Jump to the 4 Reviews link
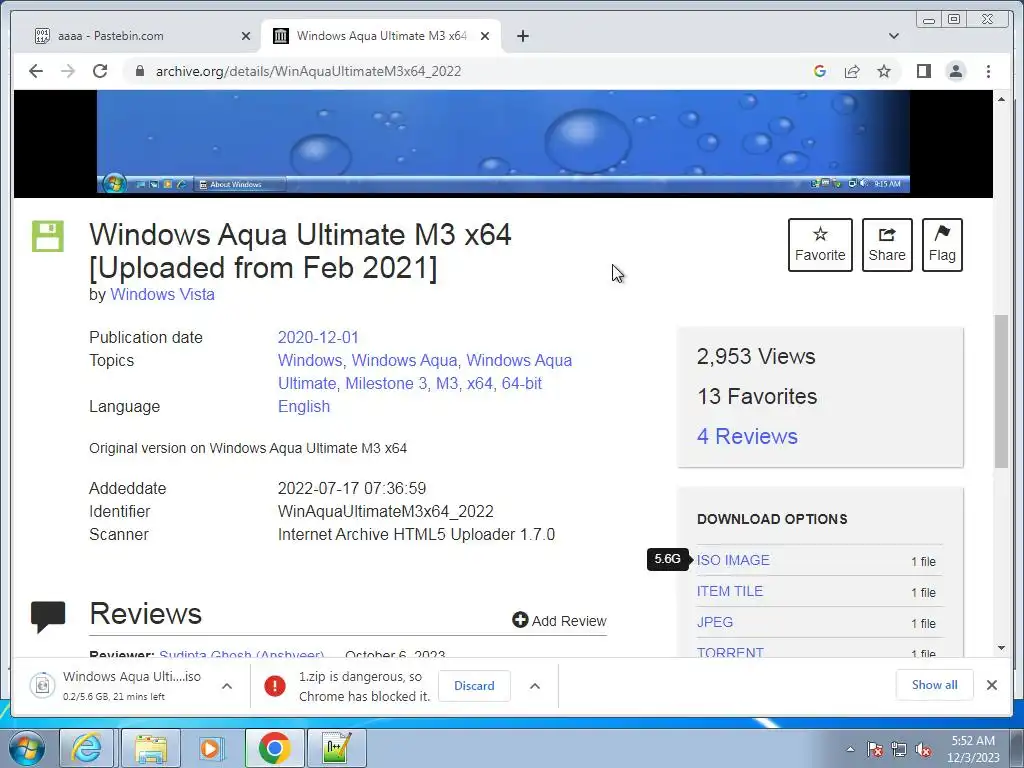 coord(747,436)
